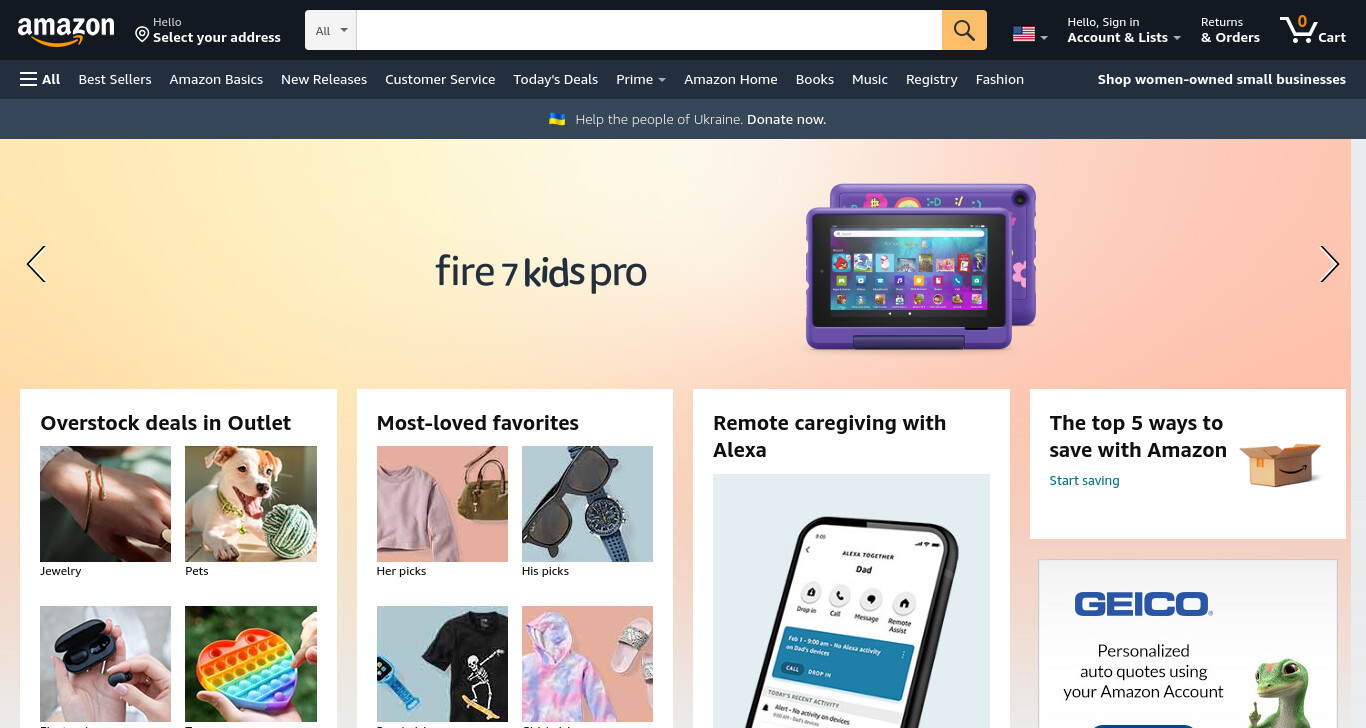
Task: Open the All hamburger menu
Action: pyautogui.click(x=40, y=79)
